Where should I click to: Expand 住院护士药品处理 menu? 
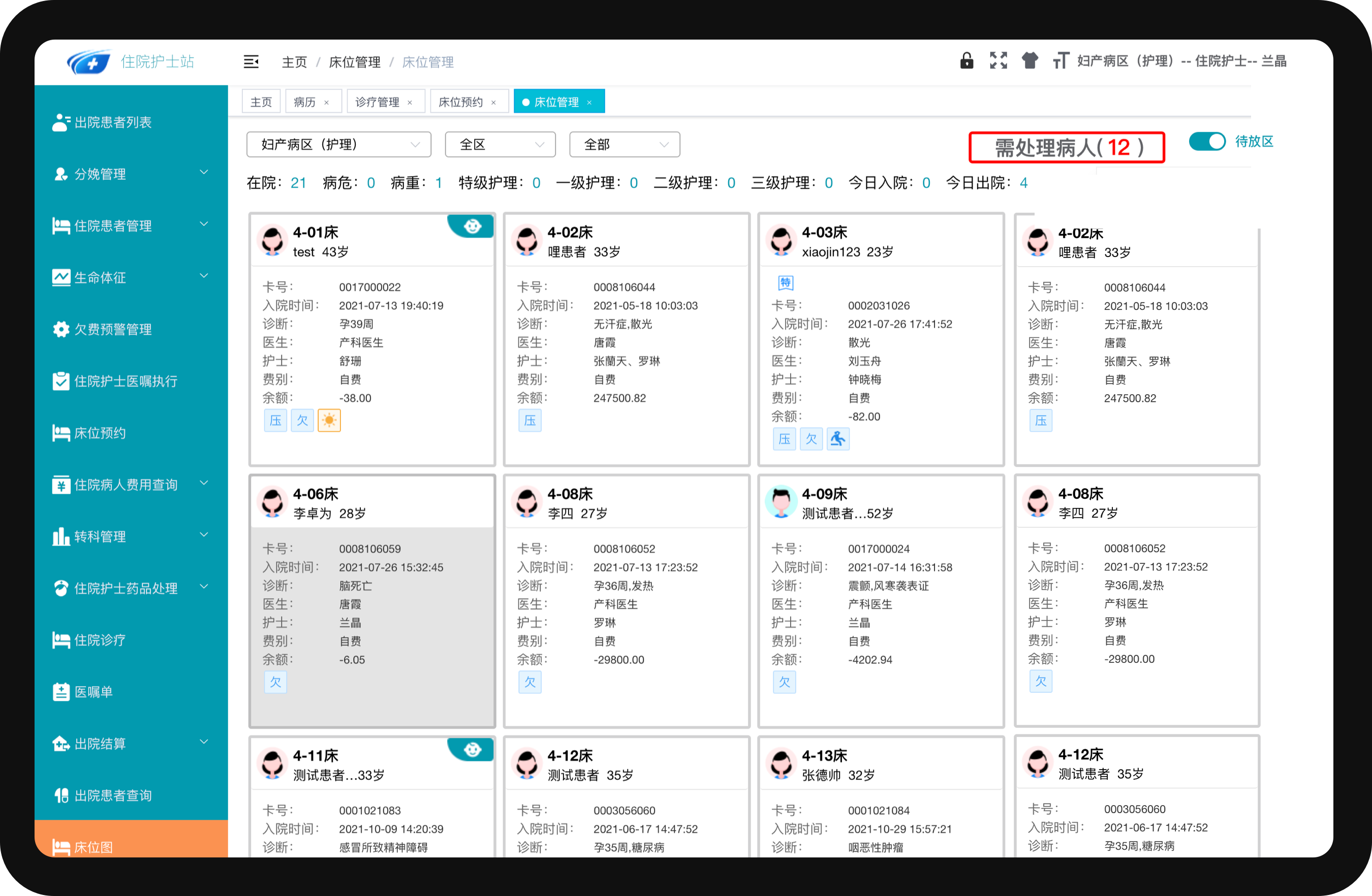tap(132, 588)
